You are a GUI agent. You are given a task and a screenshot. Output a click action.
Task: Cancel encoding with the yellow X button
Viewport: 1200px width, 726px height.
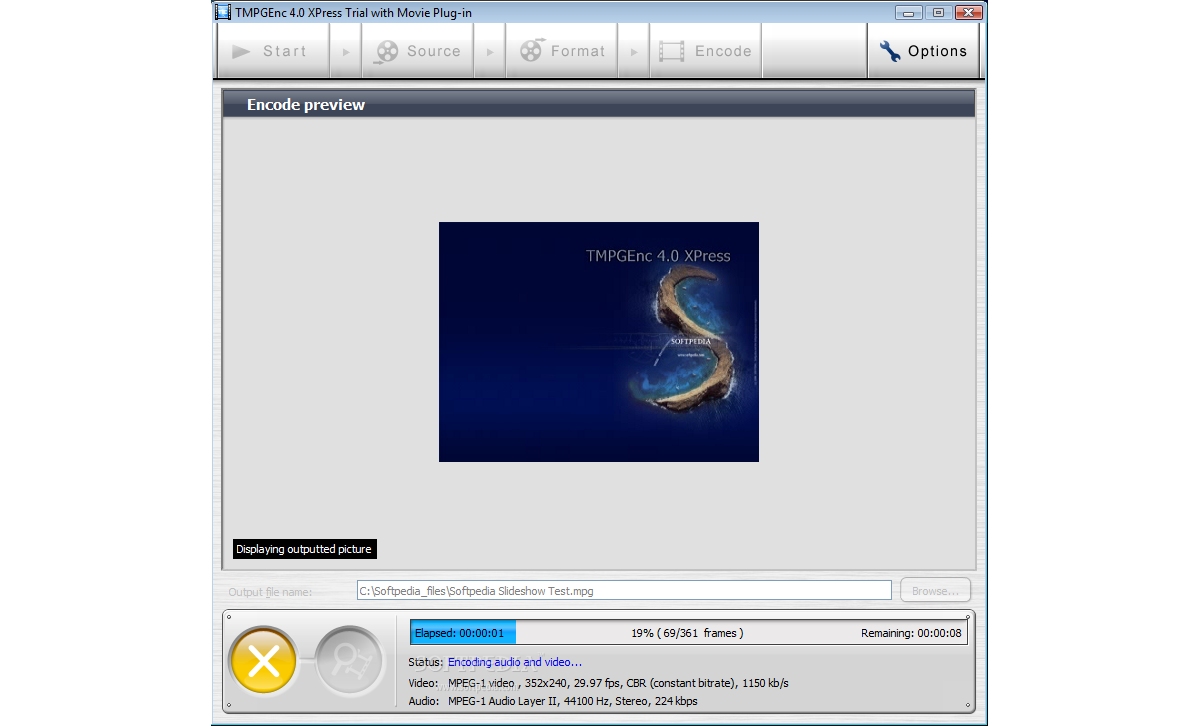click(263, 661)
